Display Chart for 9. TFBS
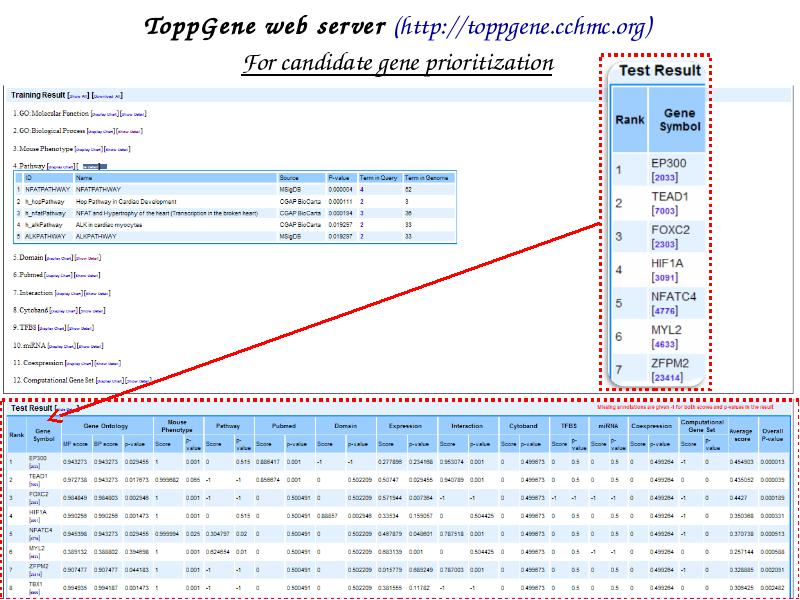 coord(53,329)
